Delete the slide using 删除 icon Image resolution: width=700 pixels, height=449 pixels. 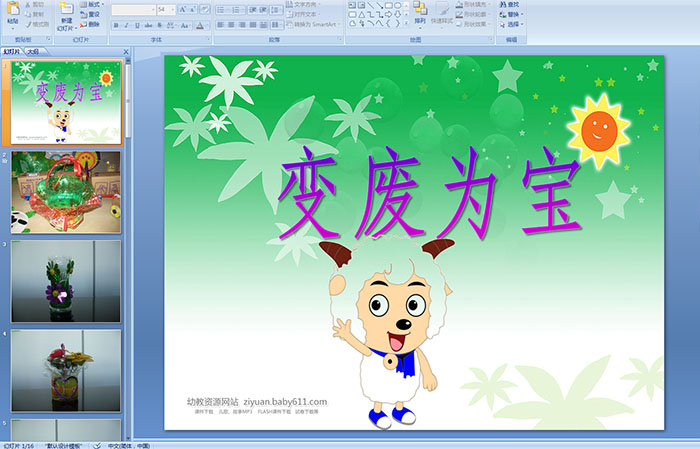pos(90,24)
